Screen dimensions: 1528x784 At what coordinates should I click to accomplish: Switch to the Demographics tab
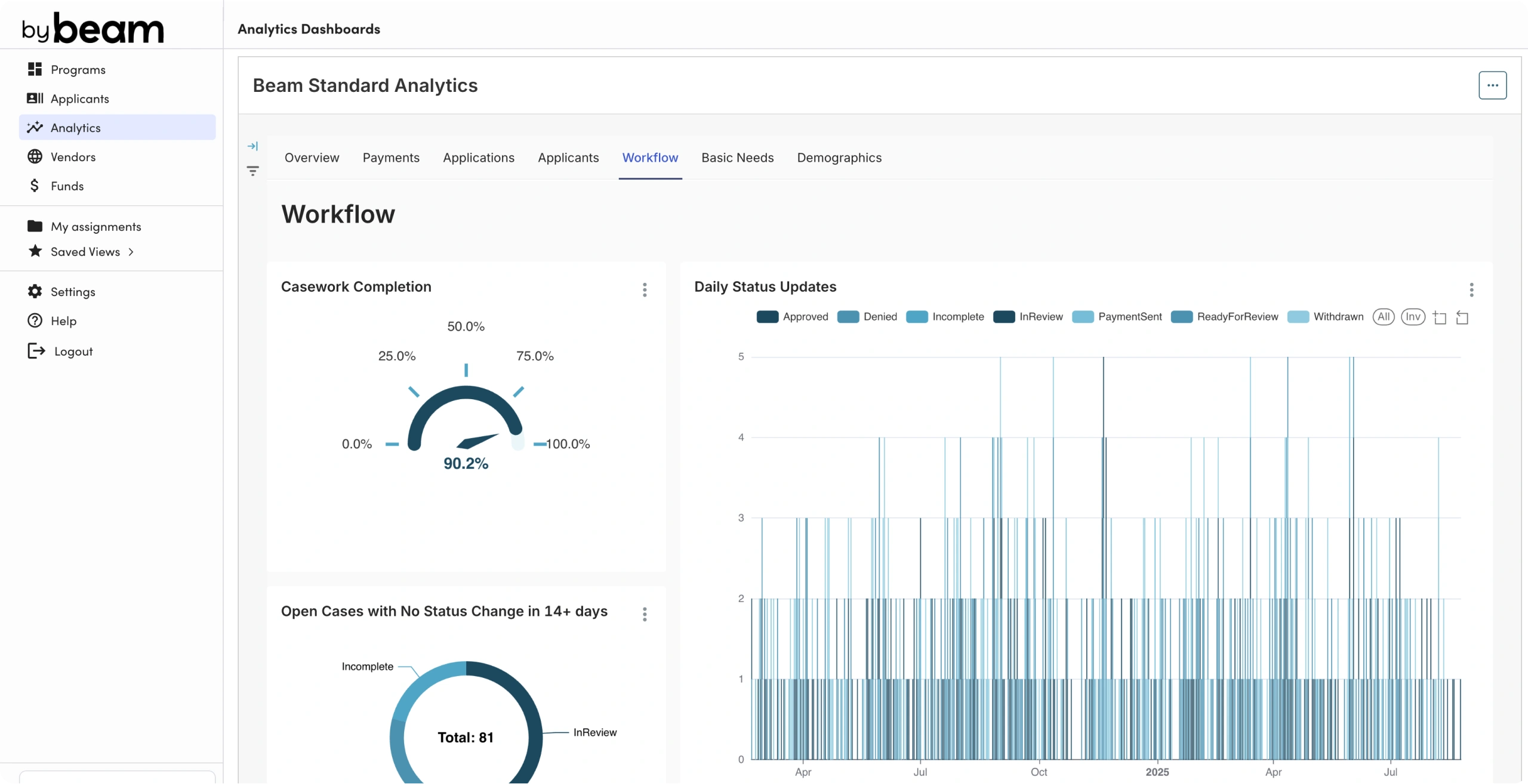(839, 158)
